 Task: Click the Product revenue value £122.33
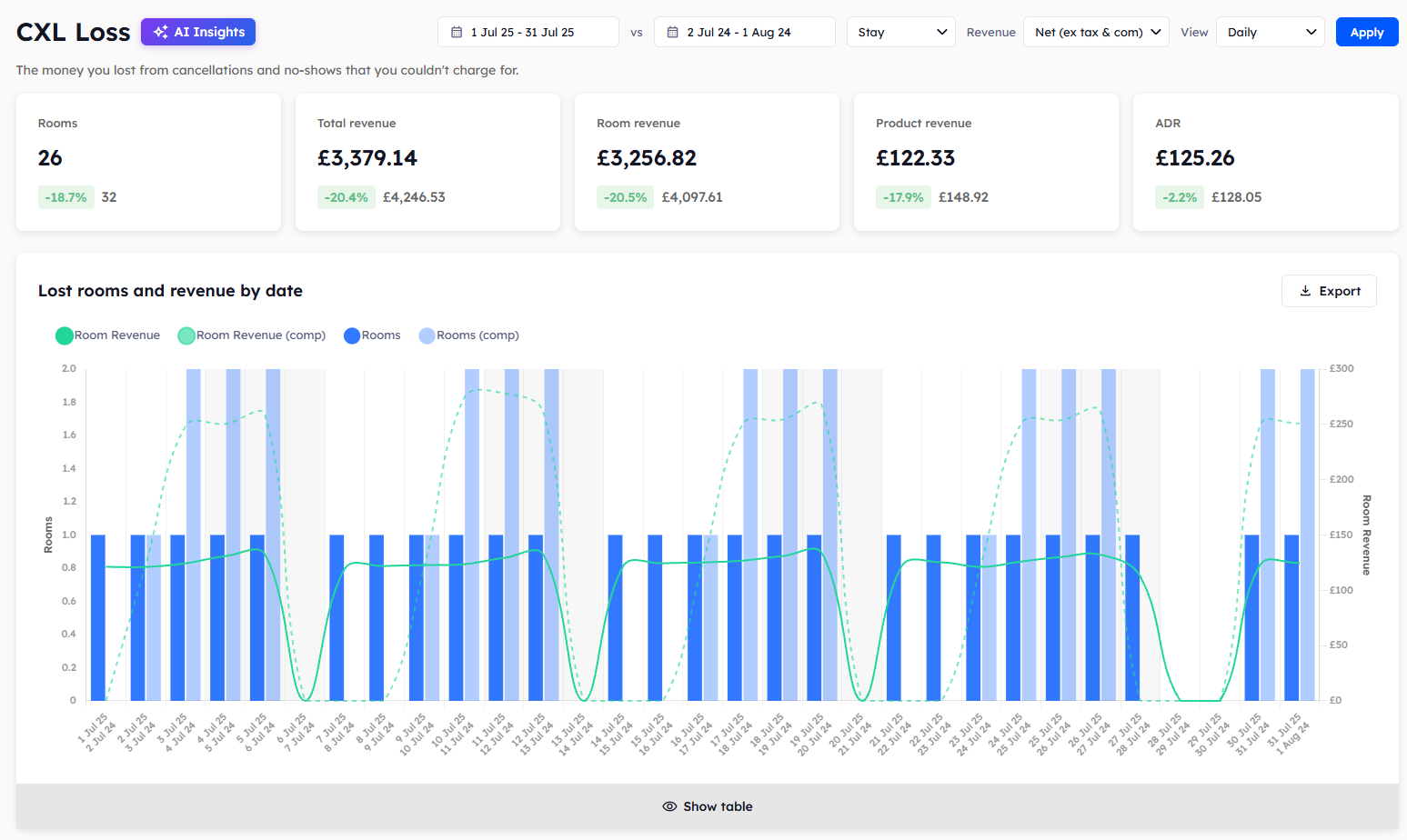[x=915, y=158]
